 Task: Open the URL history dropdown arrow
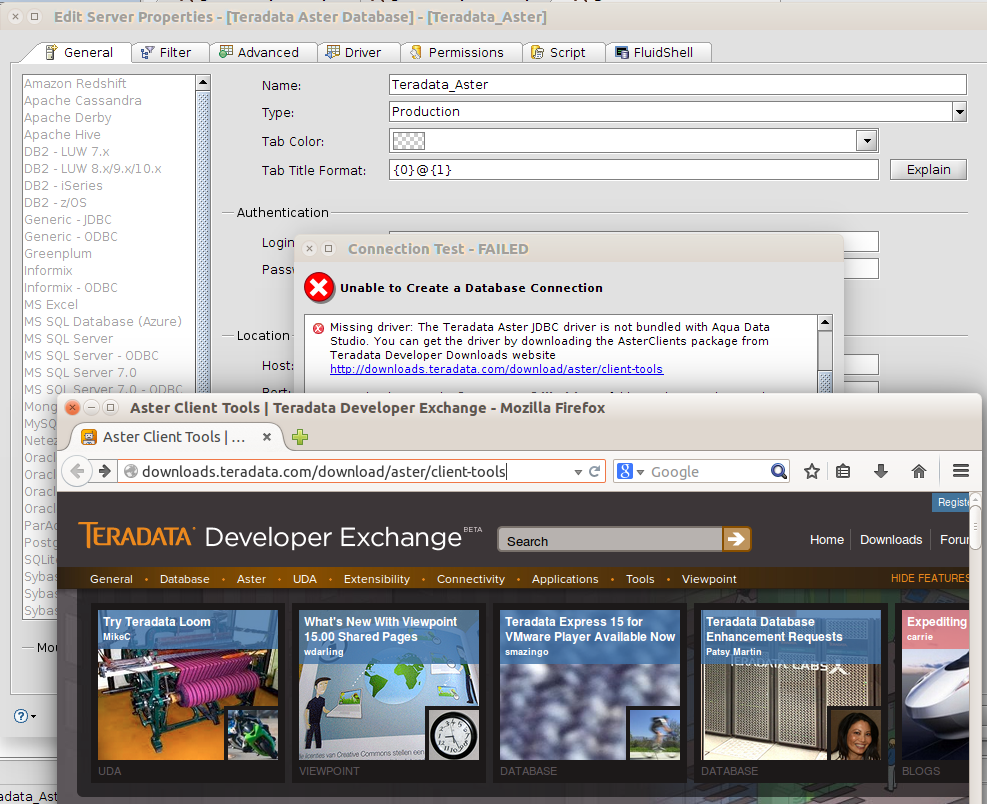point(578,472)
